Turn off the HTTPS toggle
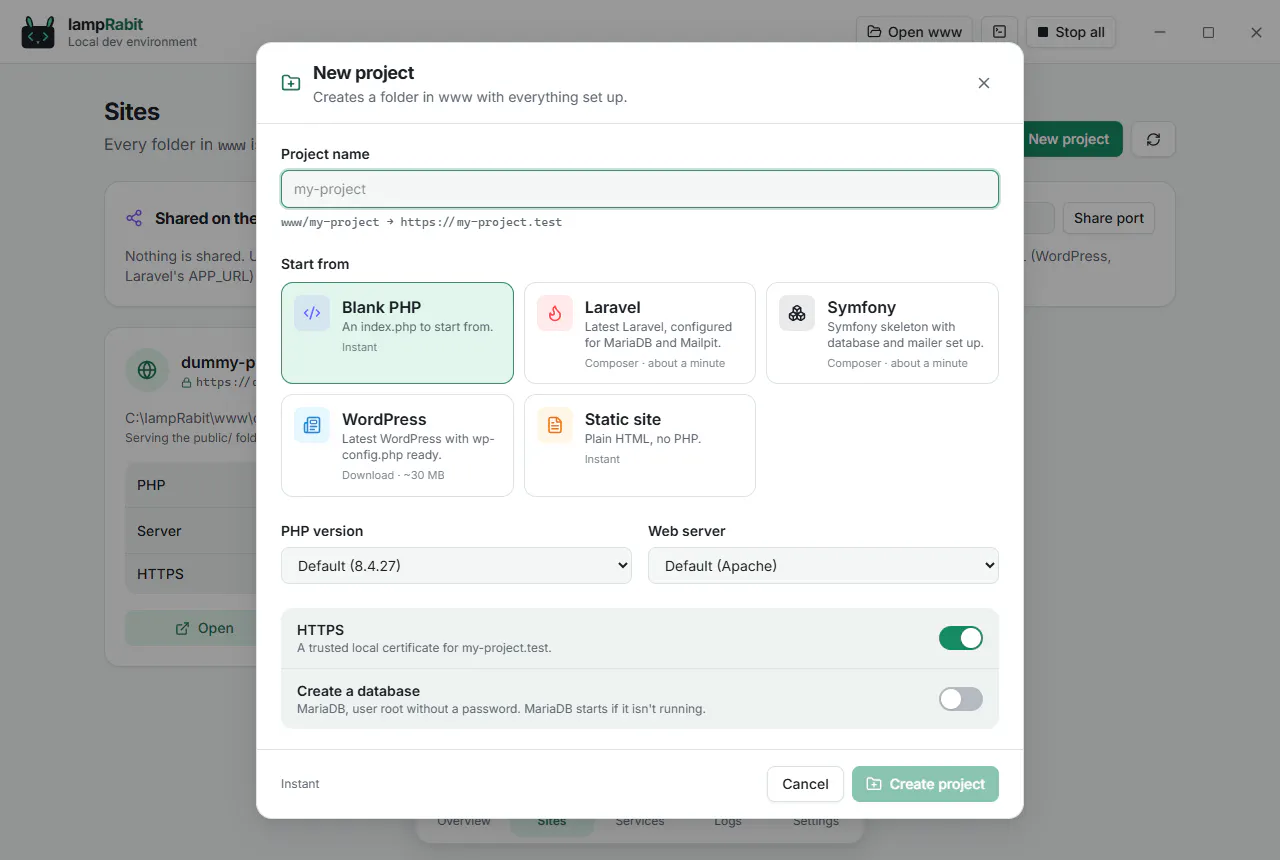The width and height of the screenshot is (1280, 860). pos(960,638)
